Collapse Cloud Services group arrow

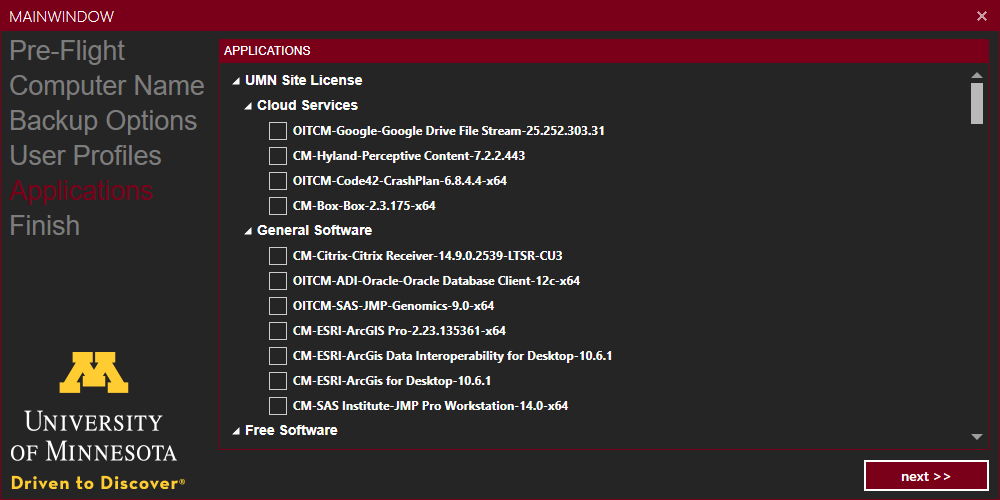point(249,106)
